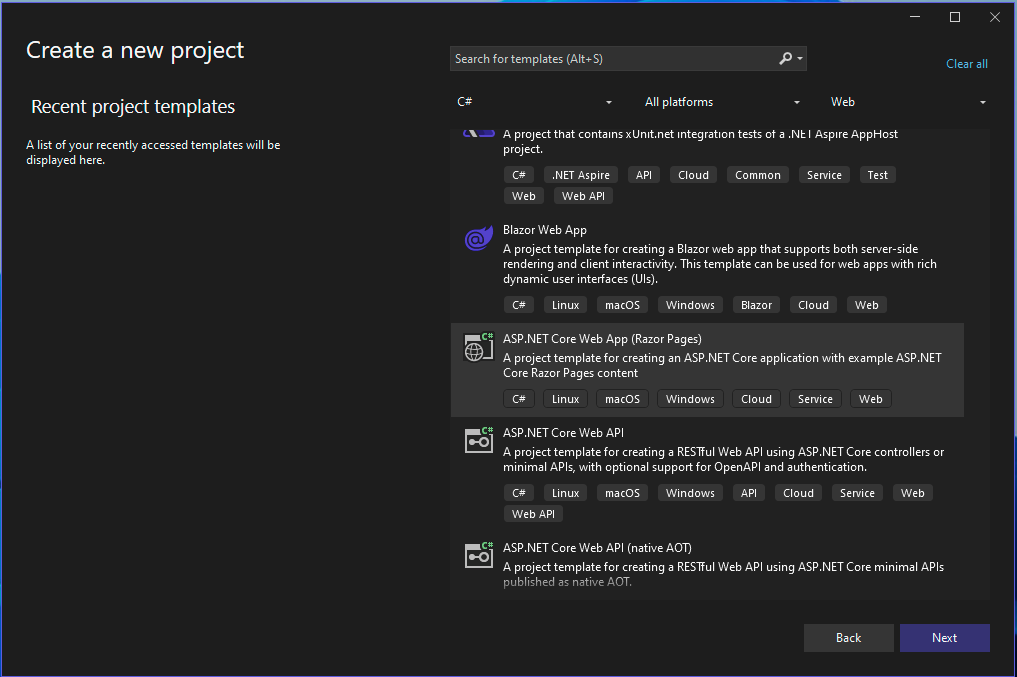1017x677 pixels.
Task: Click the Clear all link
Action: coord(966,64)
